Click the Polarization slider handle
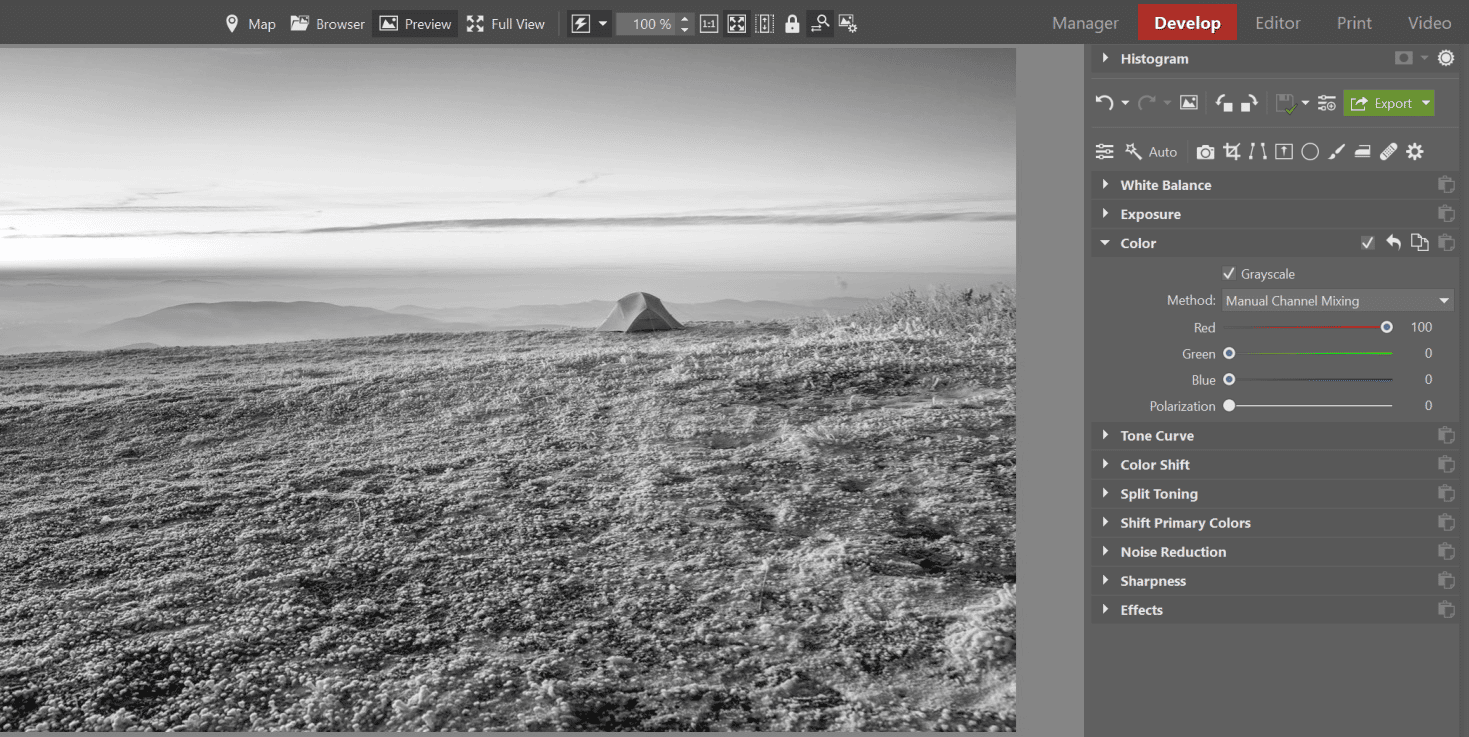 (1229, 406)
